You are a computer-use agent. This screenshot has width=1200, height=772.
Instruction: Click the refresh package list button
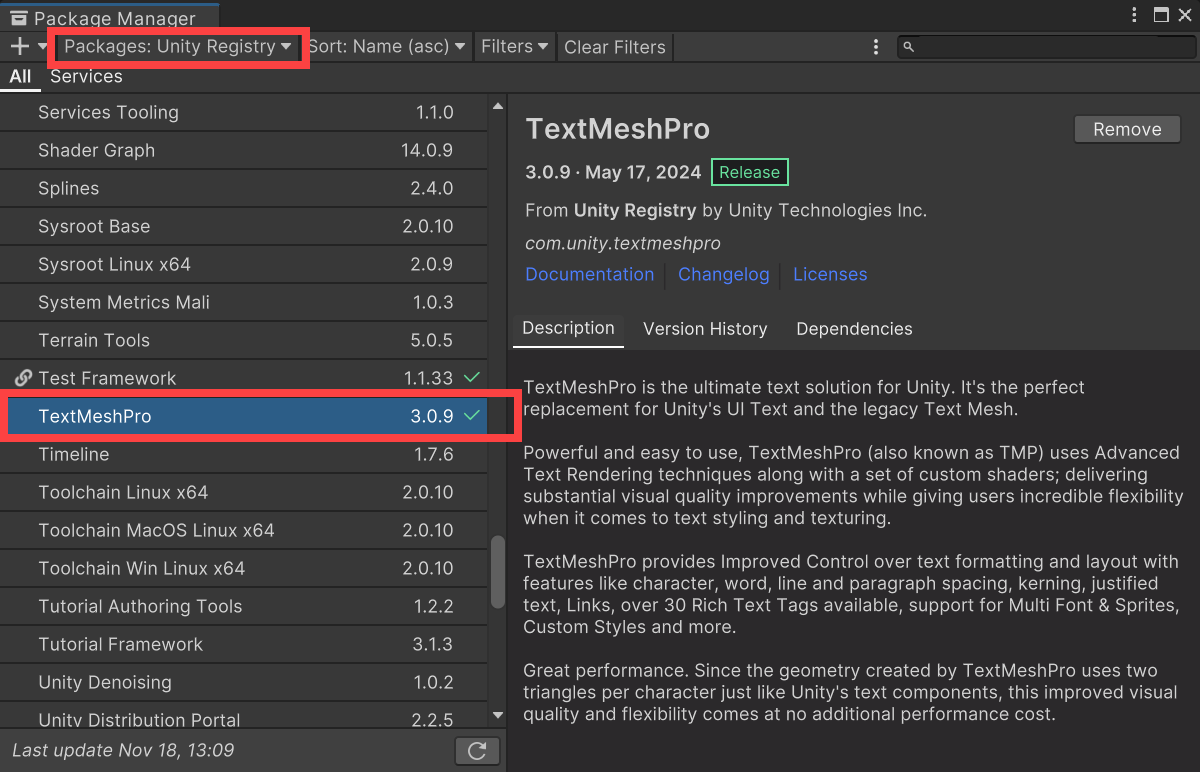coord(477,751)
